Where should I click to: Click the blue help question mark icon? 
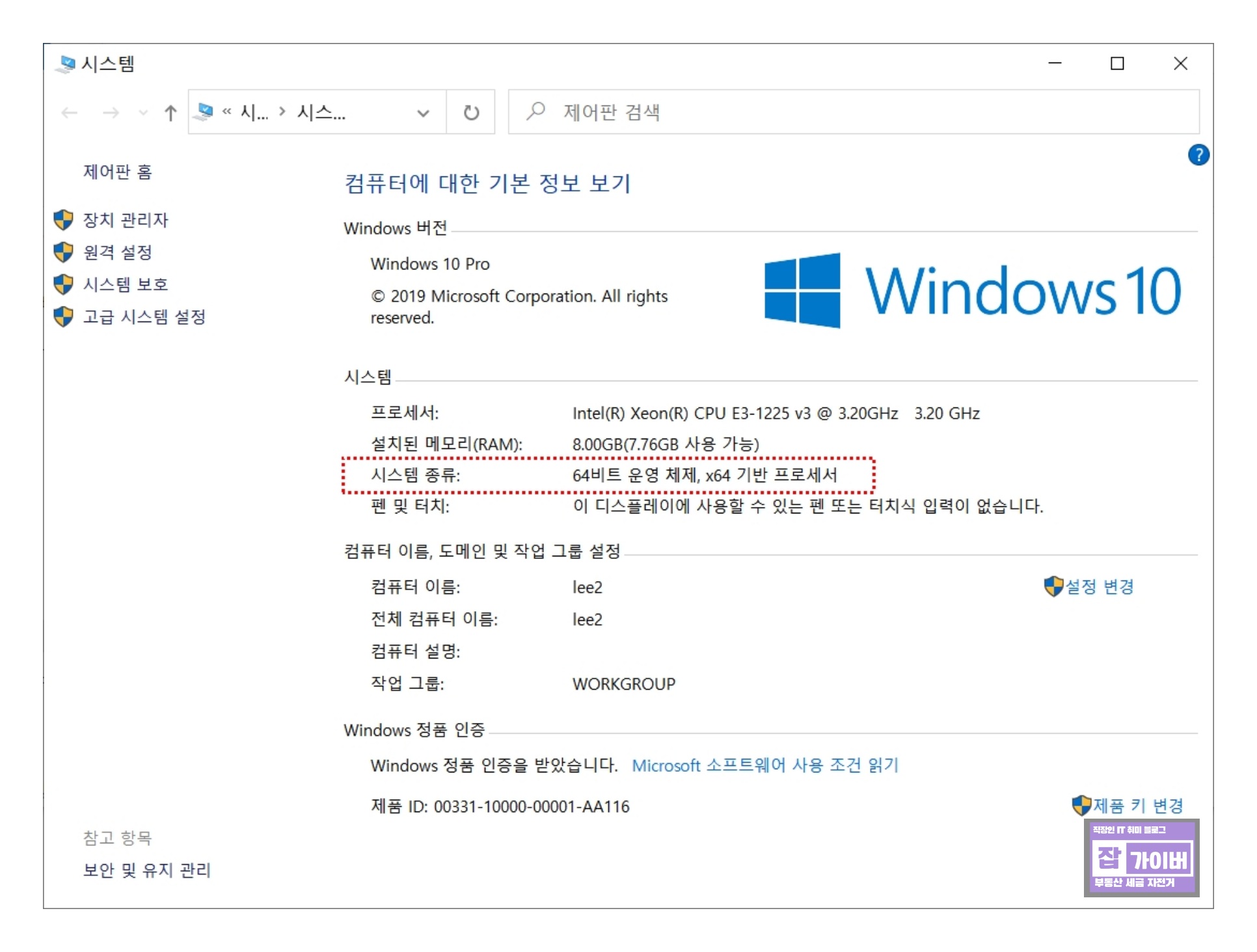pos(1198,155)
